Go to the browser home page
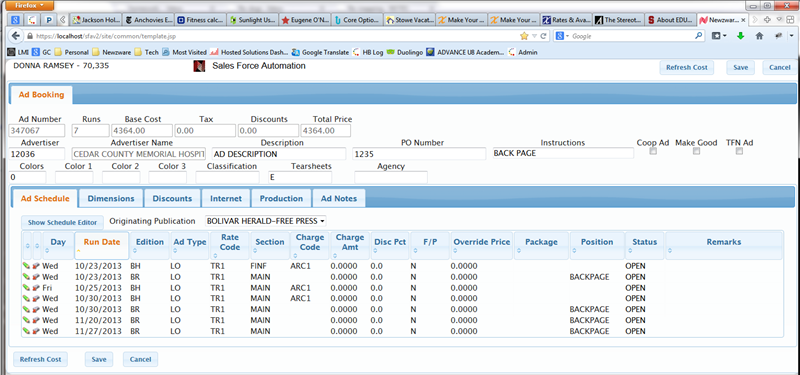800x375 pixels. 759,36
